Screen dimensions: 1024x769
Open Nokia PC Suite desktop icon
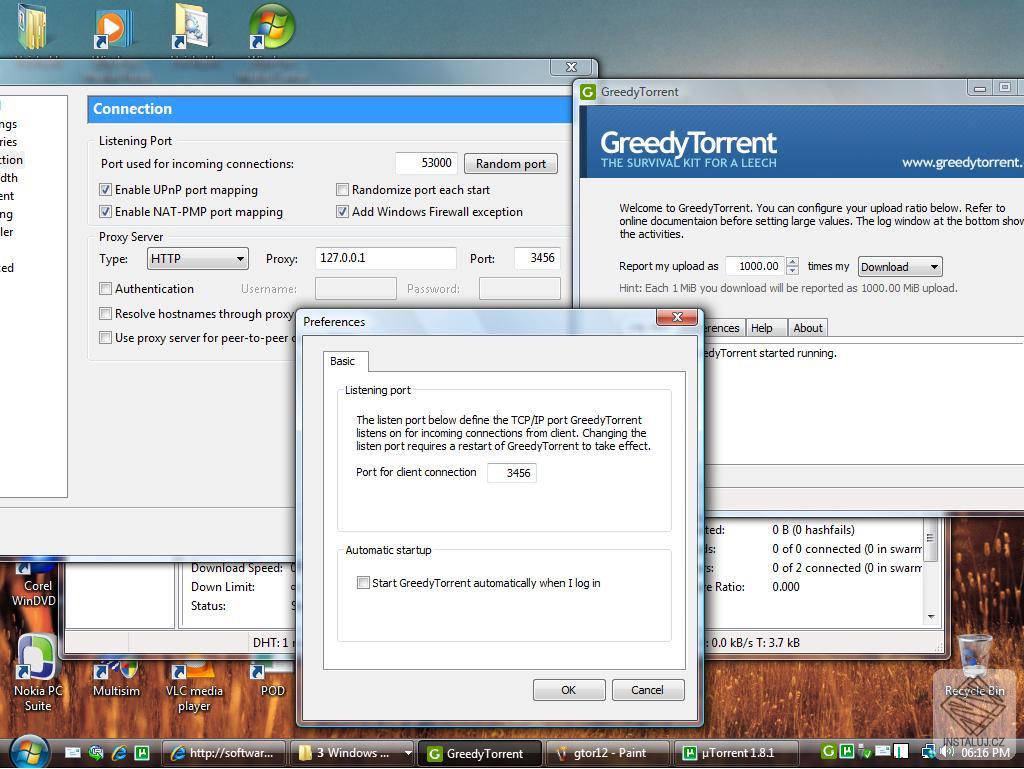tap(37, 672)
